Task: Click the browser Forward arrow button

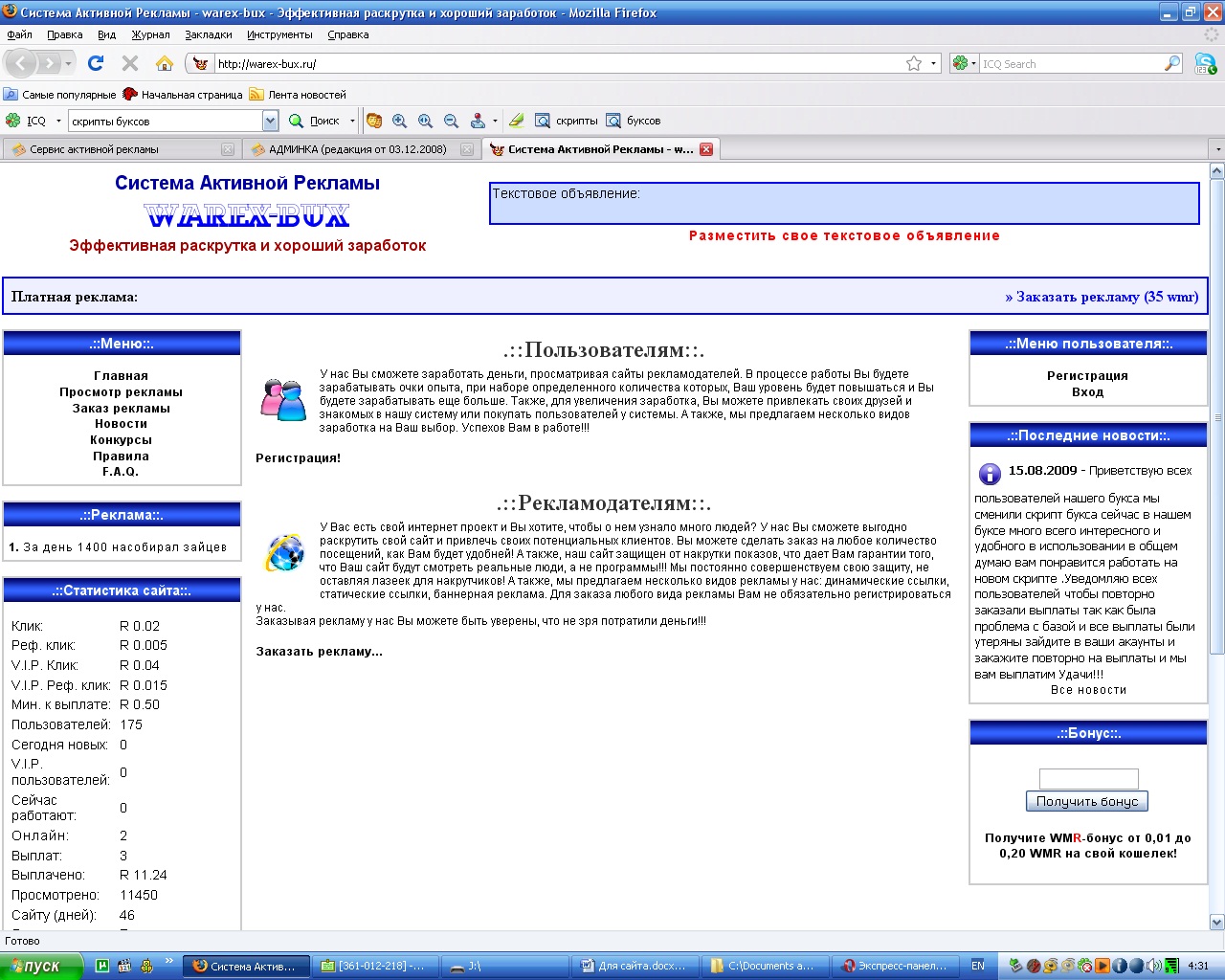Action: click(x=48, y=63)
